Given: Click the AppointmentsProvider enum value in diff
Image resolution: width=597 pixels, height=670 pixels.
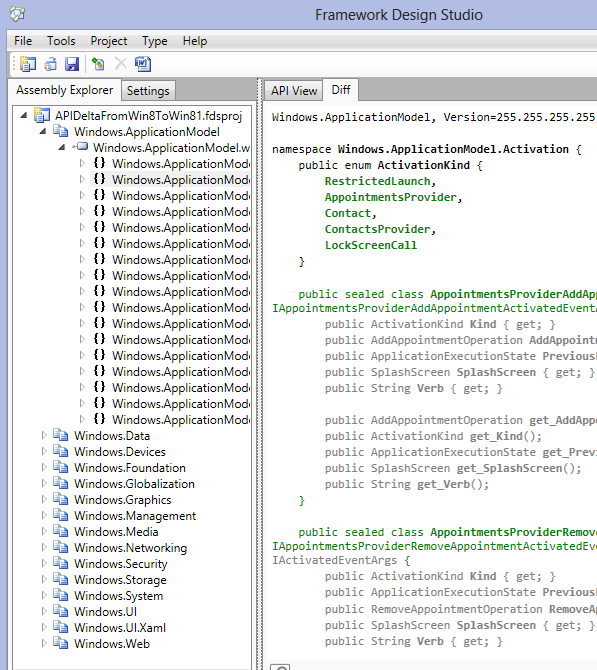Looking at the screenshot, I should (391, 197).
